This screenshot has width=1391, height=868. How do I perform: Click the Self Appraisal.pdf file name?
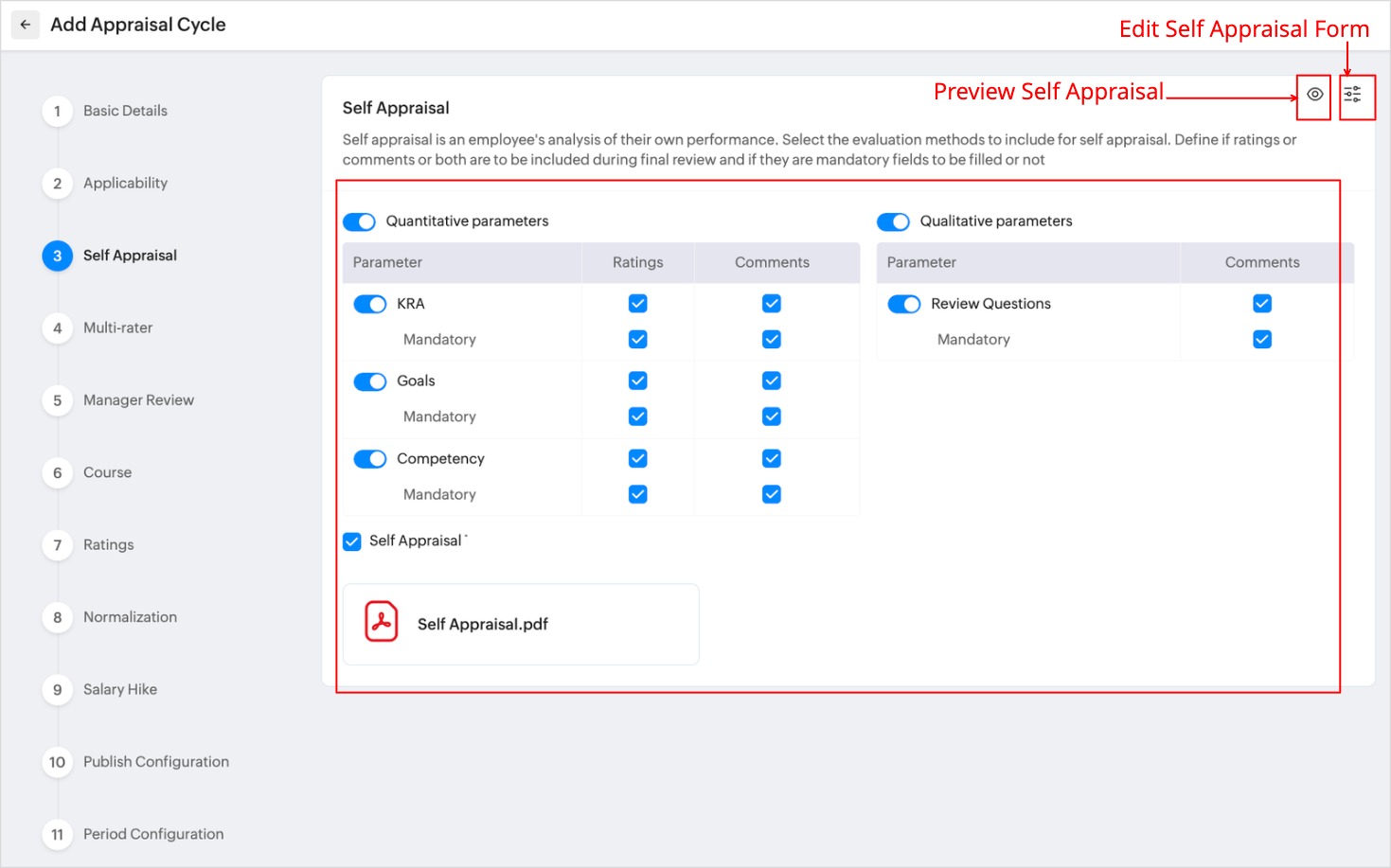pos(483,625)
